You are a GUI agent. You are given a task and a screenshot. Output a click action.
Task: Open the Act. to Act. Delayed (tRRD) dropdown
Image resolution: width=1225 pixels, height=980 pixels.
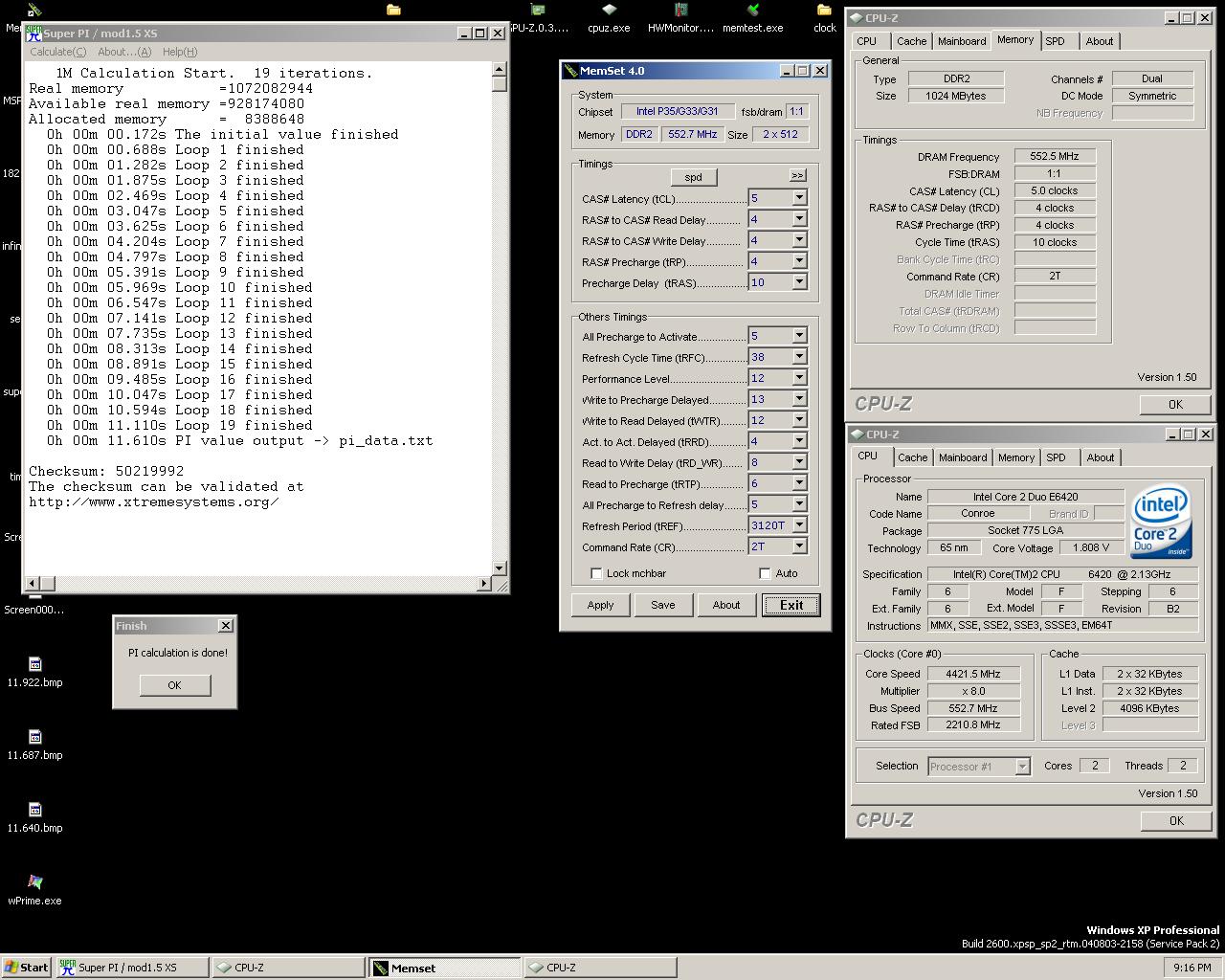point(799,441)
